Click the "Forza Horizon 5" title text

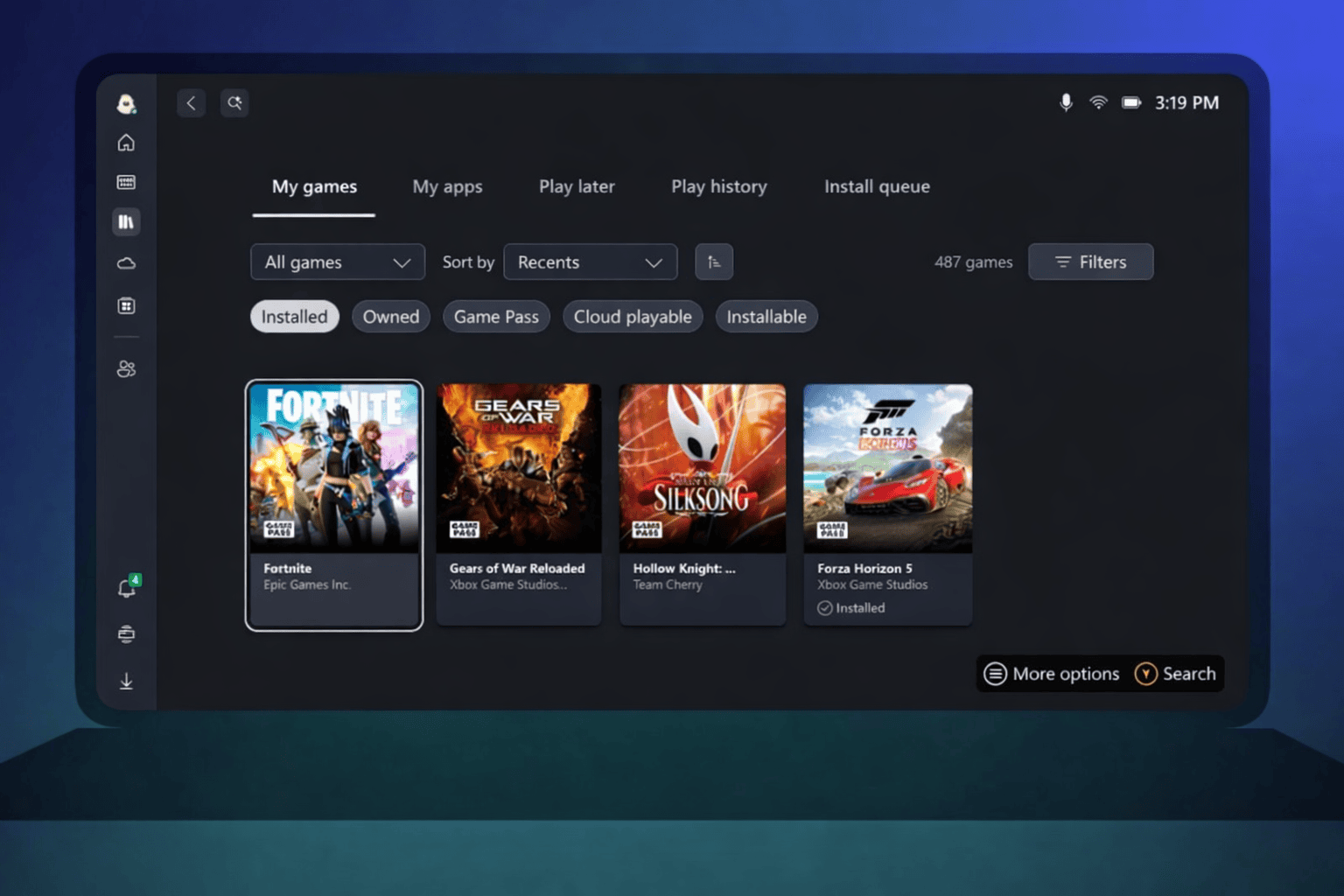864,568
